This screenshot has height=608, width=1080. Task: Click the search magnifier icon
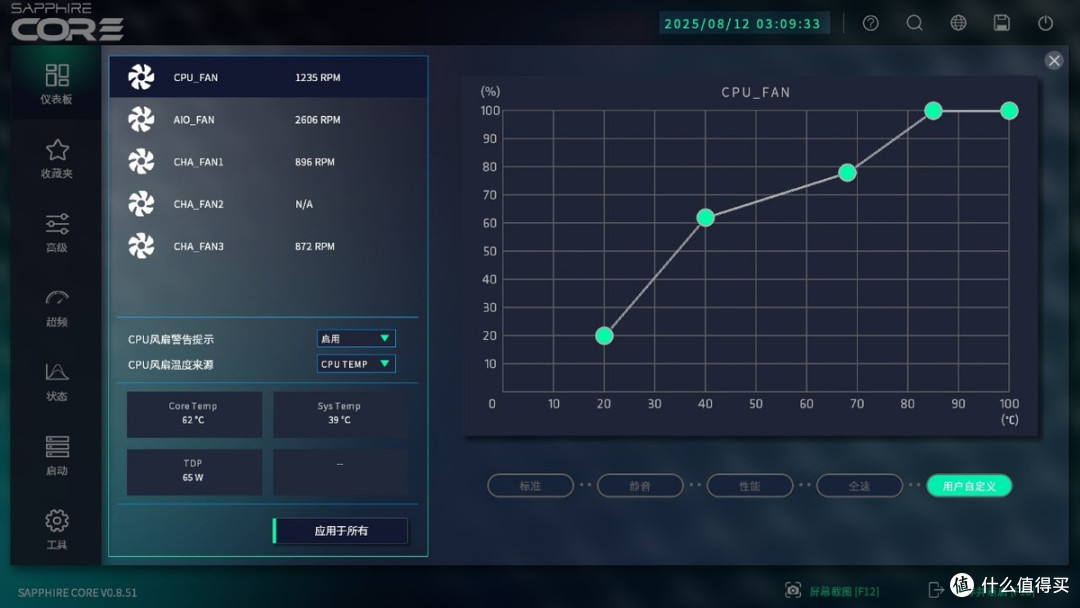(914, 23)
